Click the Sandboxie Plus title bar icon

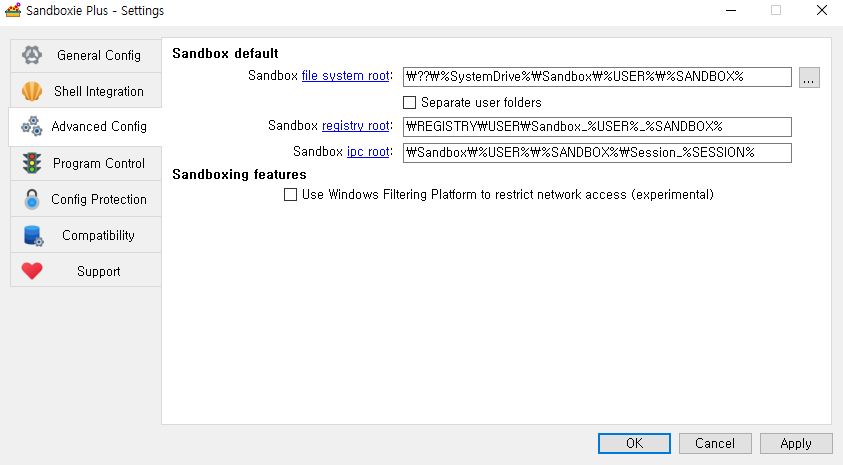click(x=12, y=10)
